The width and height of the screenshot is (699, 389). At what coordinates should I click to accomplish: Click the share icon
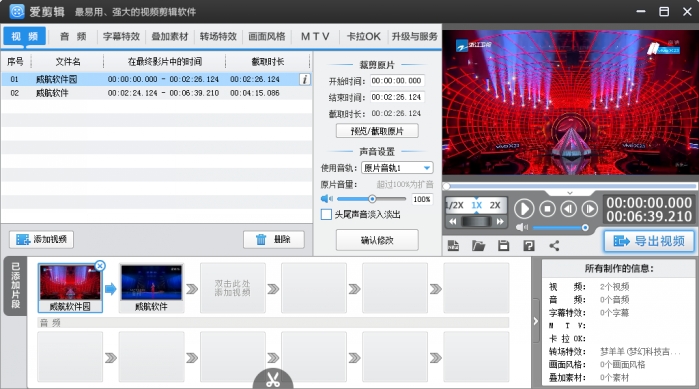click(x=554, y=246)
